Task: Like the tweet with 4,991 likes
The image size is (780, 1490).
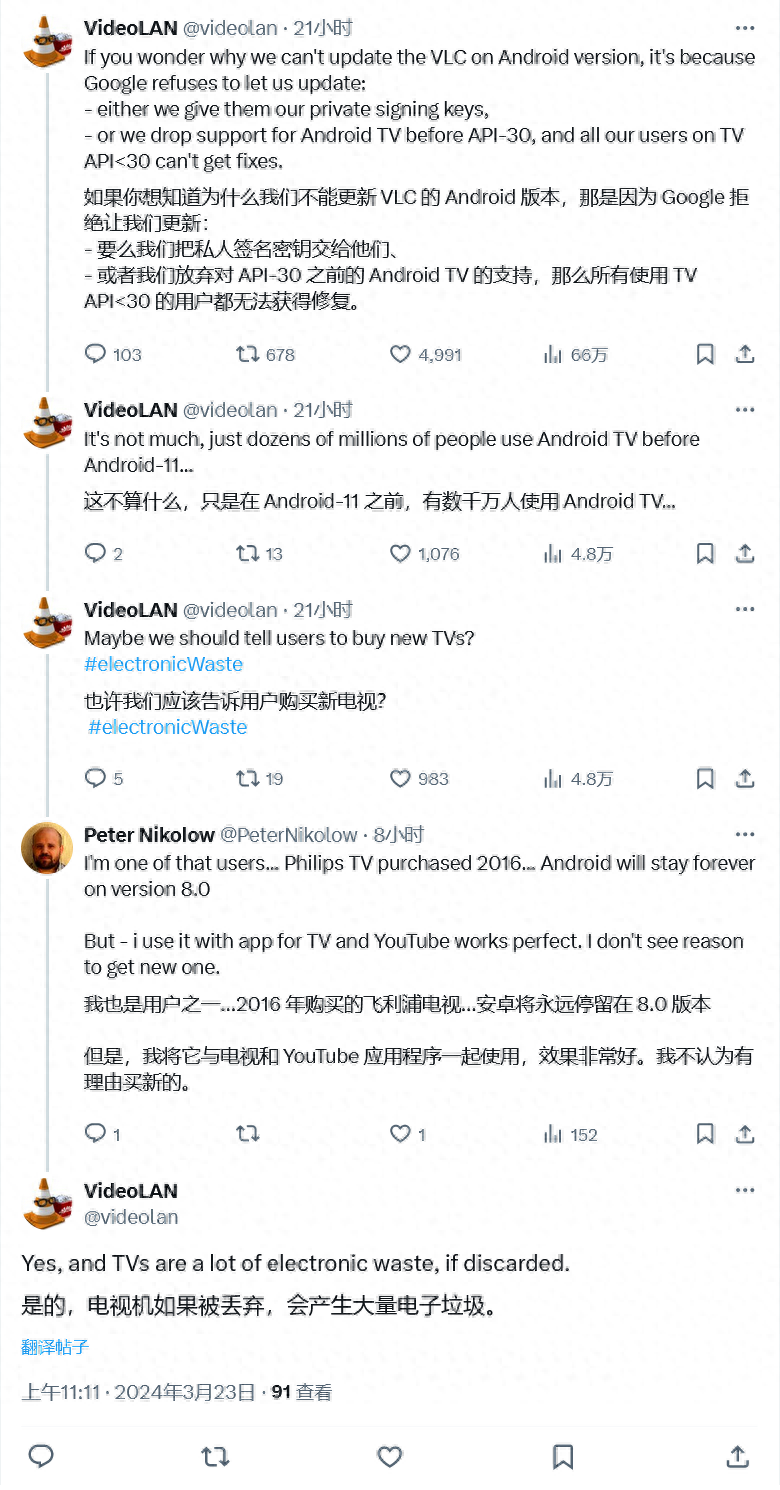Action: pyautogui.click(x=400, y=354)
